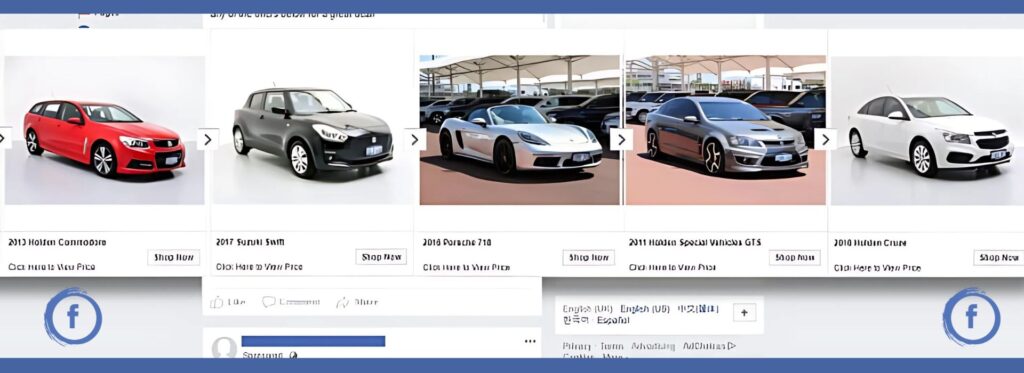This screenshot has height=373, width=1024.
Task: Click Shop Now for the 2016 Holden Cruze
Action: (x=999, y=257)
